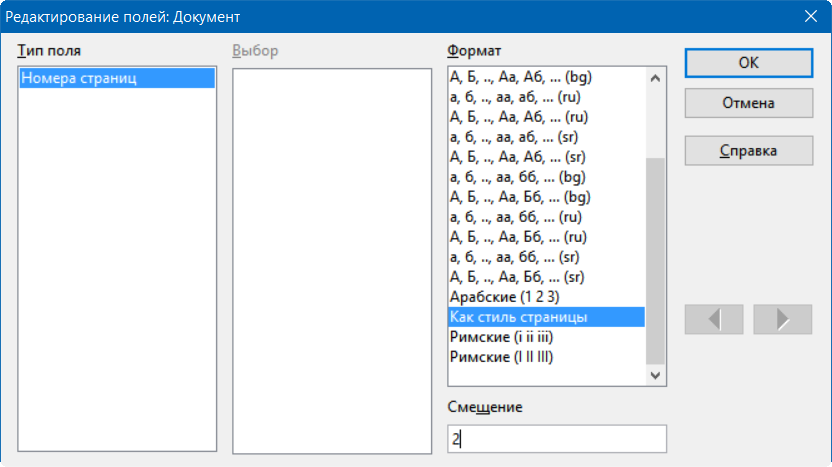This screenshot has width=832, height=467.
Task: Pick the last А, Б, .., Аа, Бб (sr) format
Action: [517, 277]
